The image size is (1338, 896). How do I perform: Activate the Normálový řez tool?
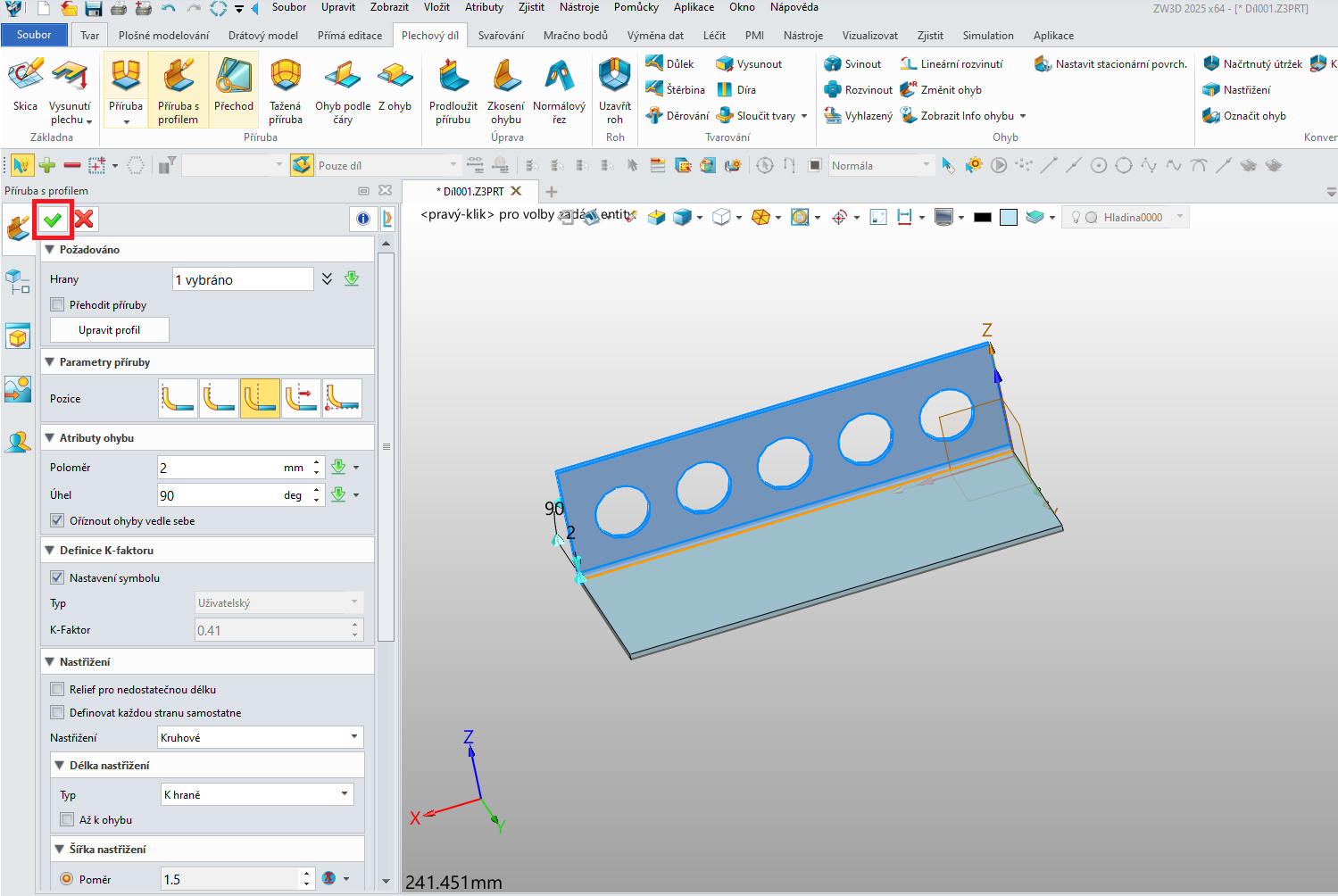[559, 91]
